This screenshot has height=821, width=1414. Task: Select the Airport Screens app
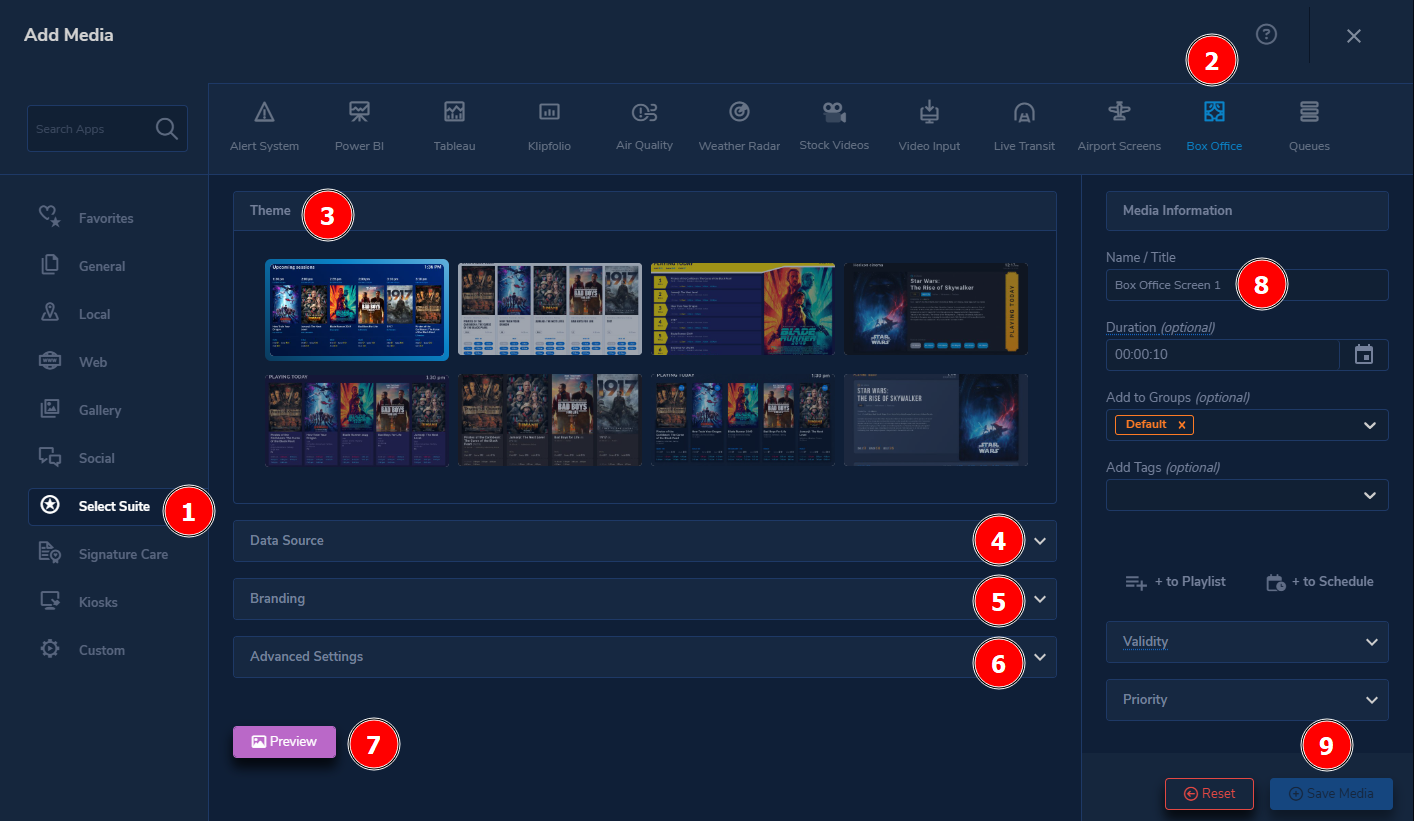[x=1119, y=126]
